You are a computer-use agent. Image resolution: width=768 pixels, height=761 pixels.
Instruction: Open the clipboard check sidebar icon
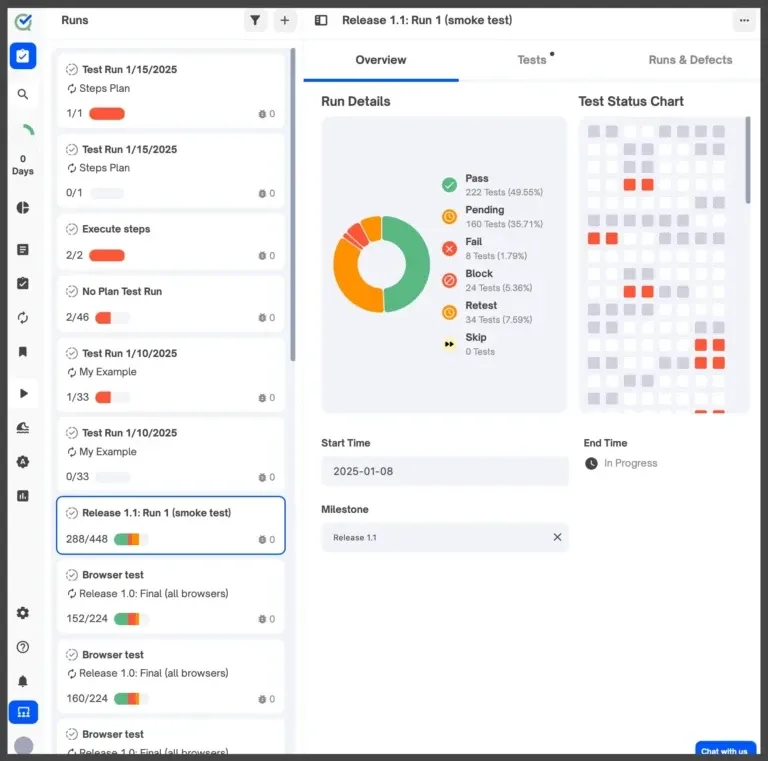point(23,284)
